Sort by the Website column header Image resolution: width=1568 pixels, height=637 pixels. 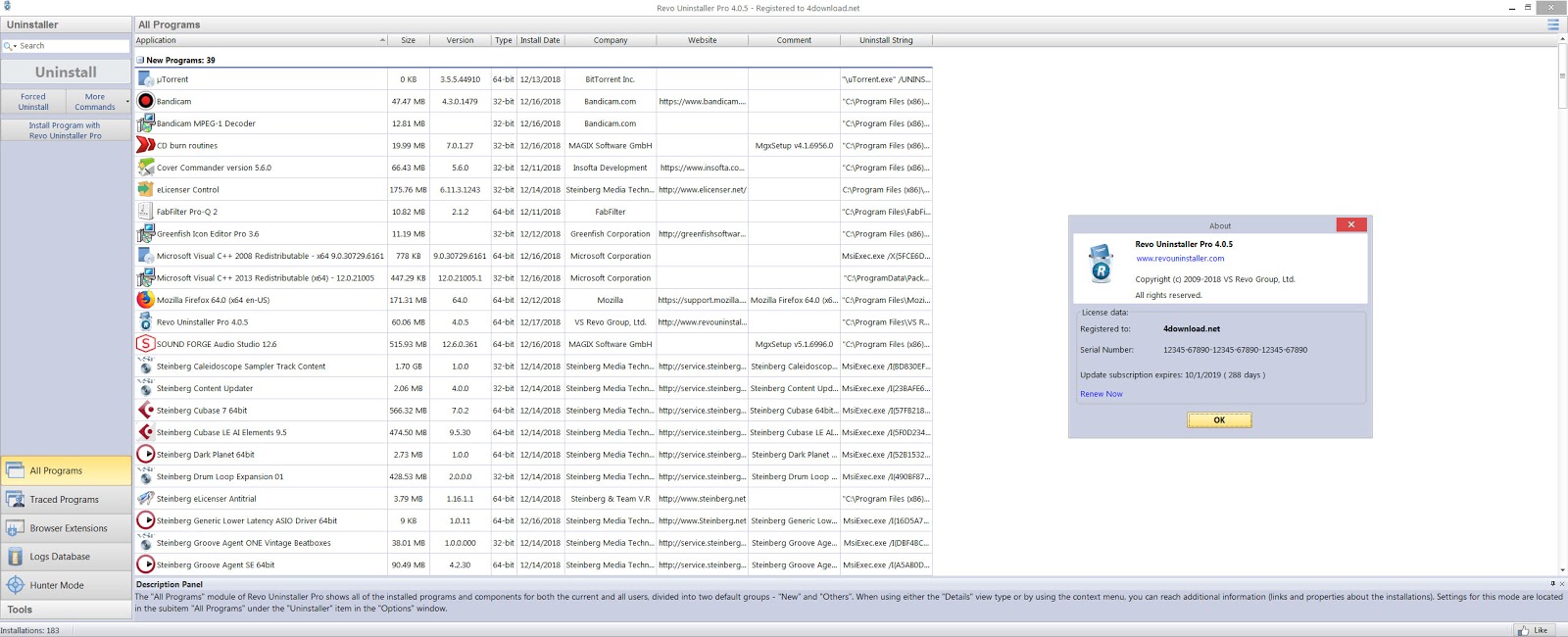tap(702, 40)
